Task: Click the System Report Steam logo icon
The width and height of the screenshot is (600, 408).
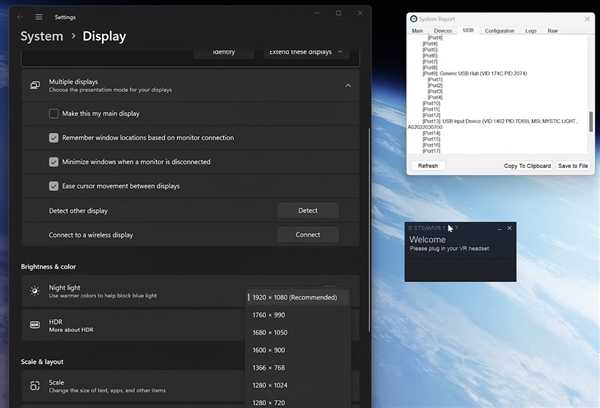Action: pos(414,18)
